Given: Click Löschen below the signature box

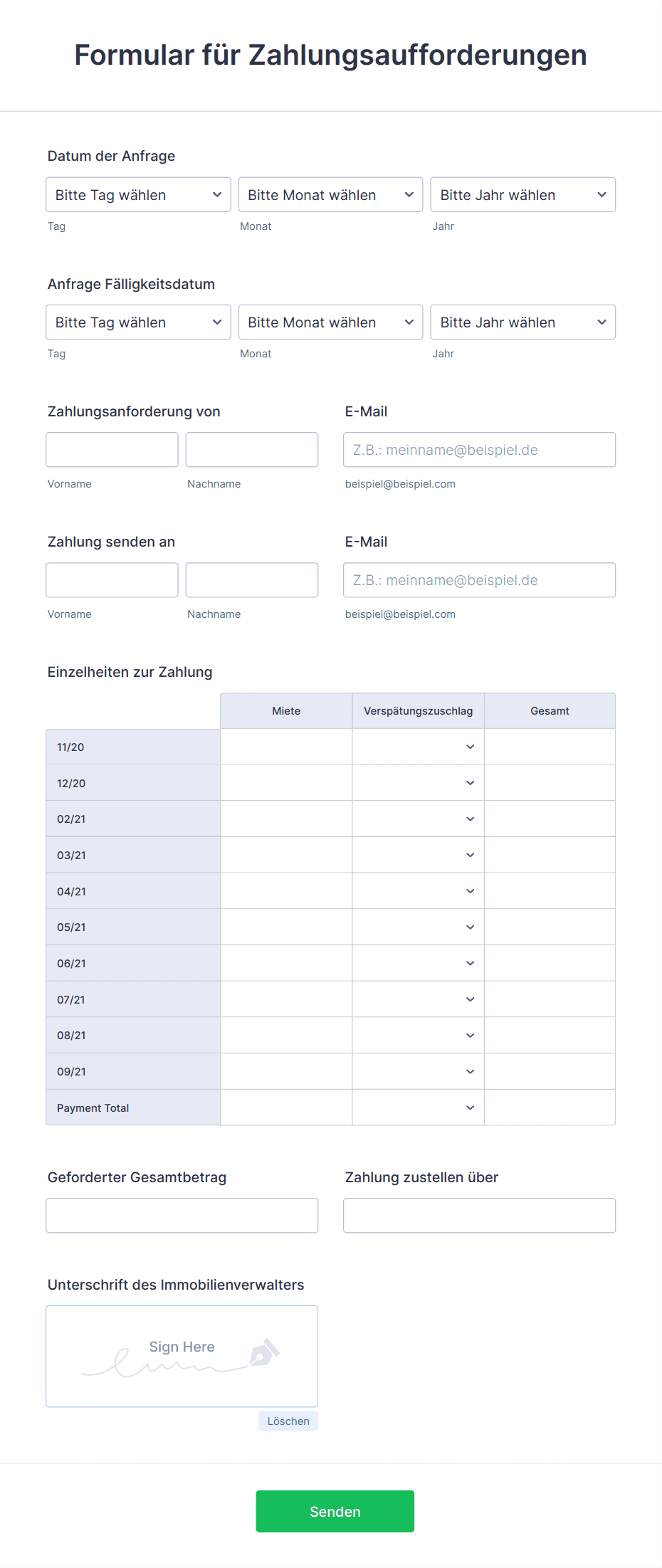Looking at the screenshot, I should (288, 1421).
